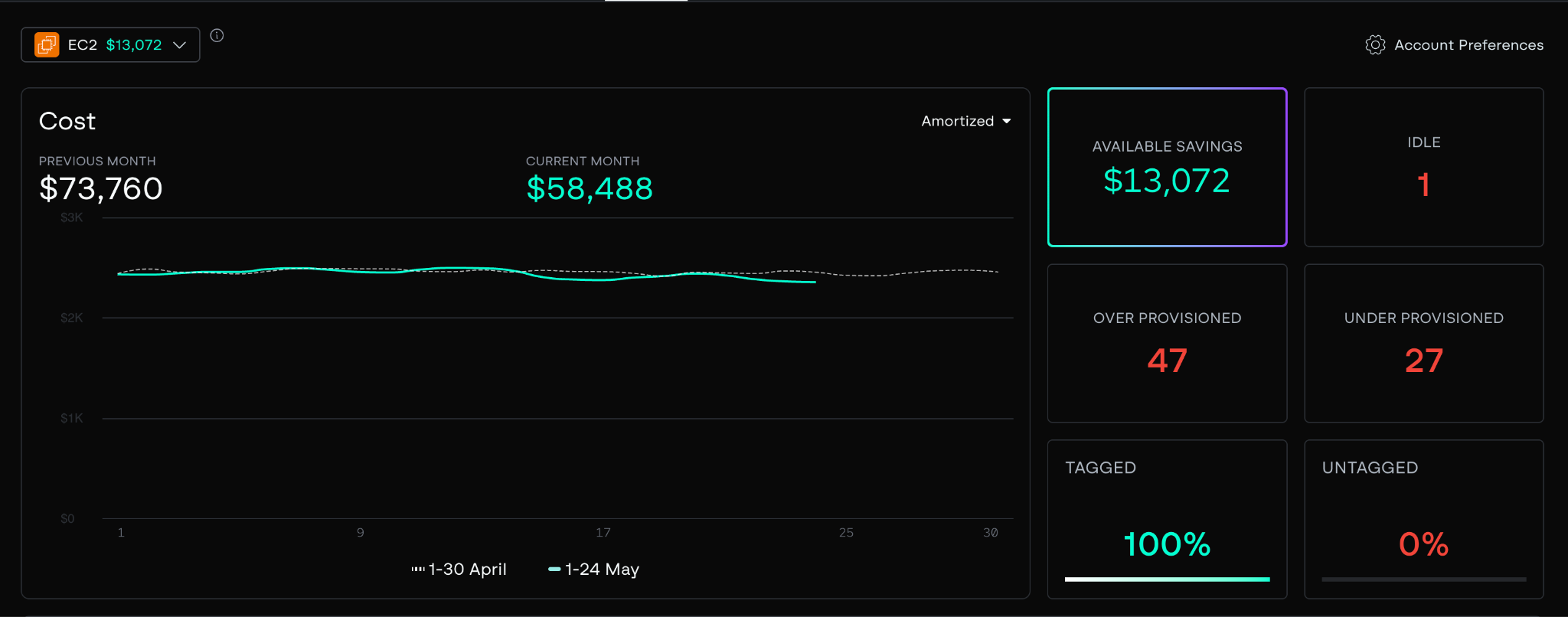1568x617 pixels.
Task: Open the Tagged 100% card
Action: (1167, 519)
